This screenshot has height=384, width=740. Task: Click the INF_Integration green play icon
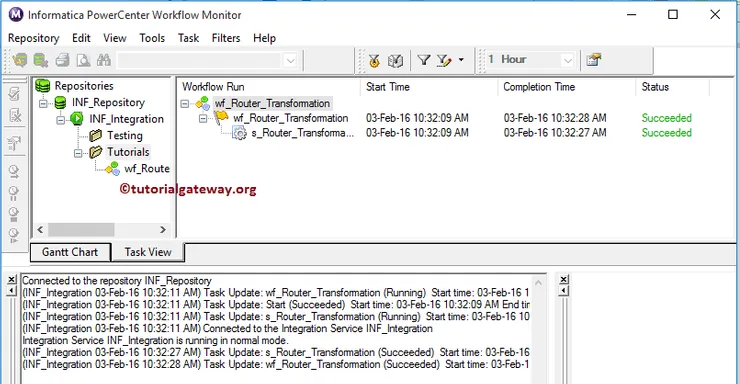click(x=77, y=119)
